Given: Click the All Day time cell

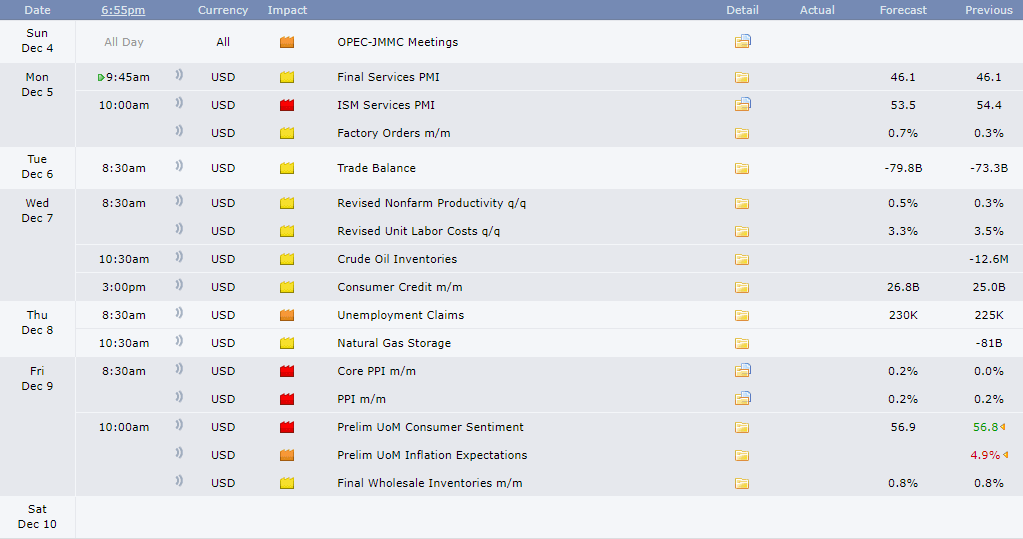Looking at the screenshot, I should [124, 42].
